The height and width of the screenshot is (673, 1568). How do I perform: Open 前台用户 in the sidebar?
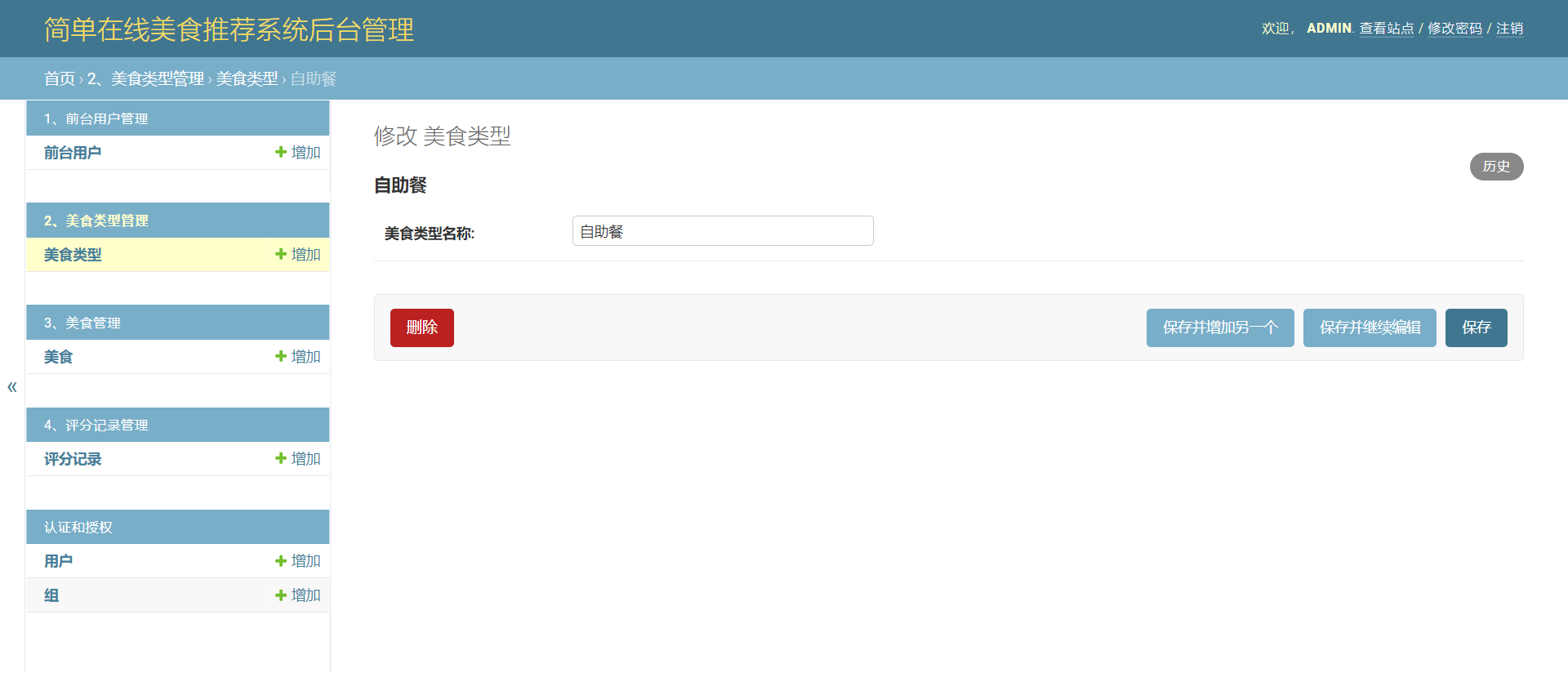[x=73, y=153]
